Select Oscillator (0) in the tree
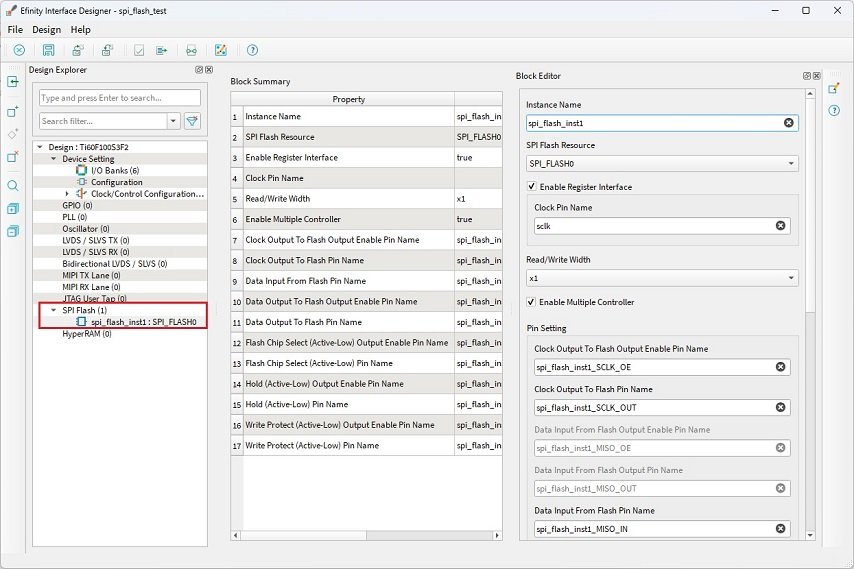This screenshot has height=569, width=854. click(86, 229)
